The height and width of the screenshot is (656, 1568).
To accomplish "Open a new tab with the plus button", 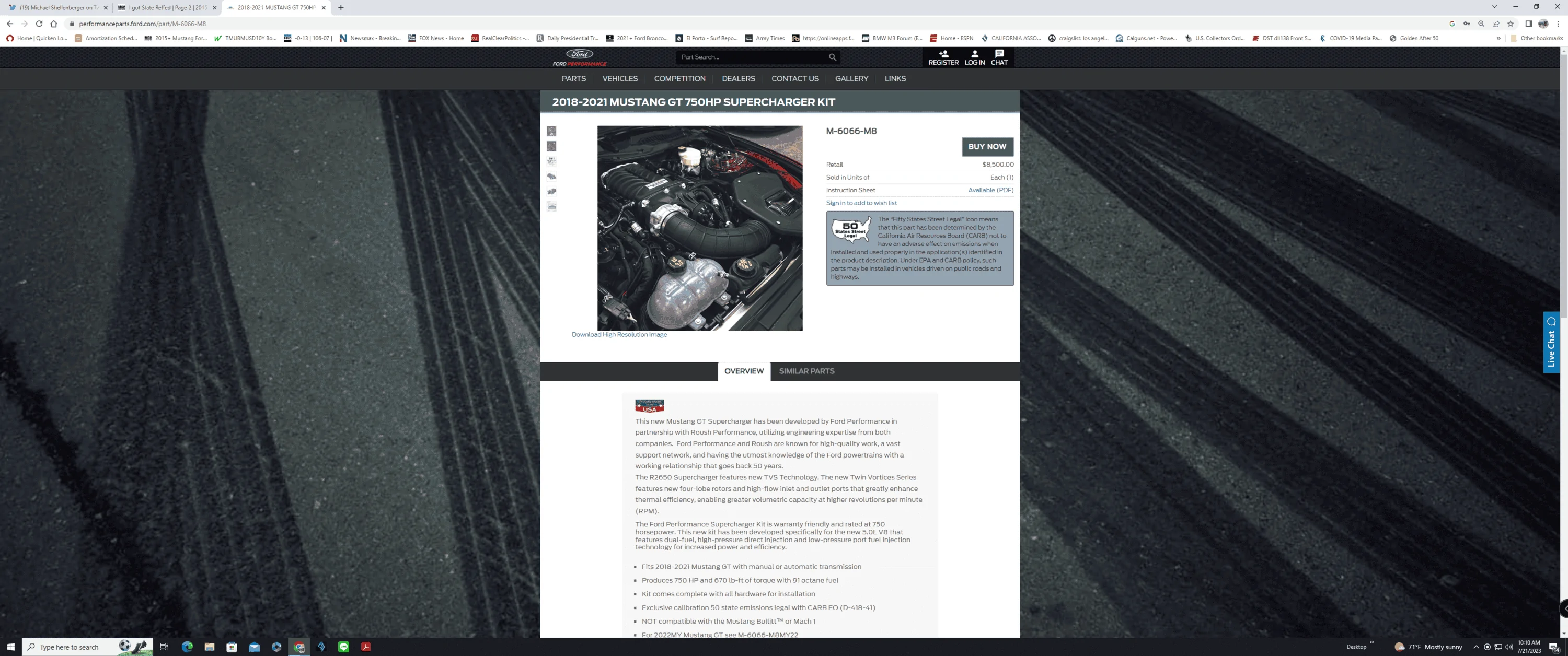I will [x=341, y=8].
